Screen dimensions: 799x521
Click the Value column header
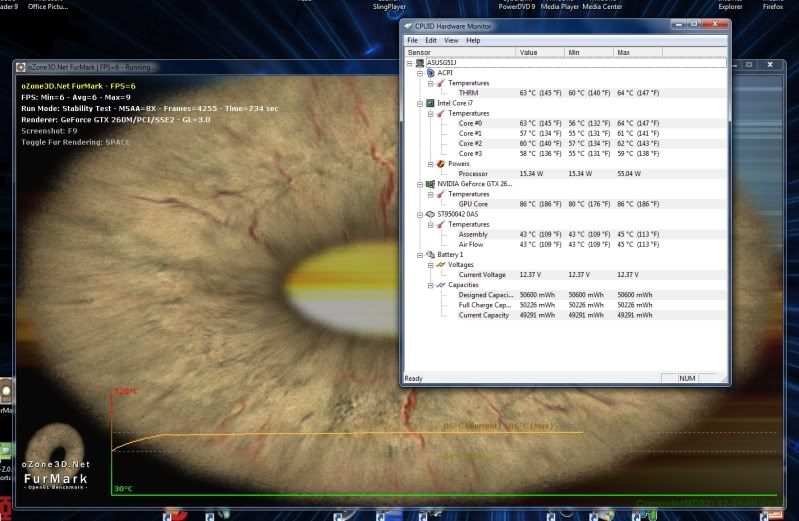tap(540, 52)
